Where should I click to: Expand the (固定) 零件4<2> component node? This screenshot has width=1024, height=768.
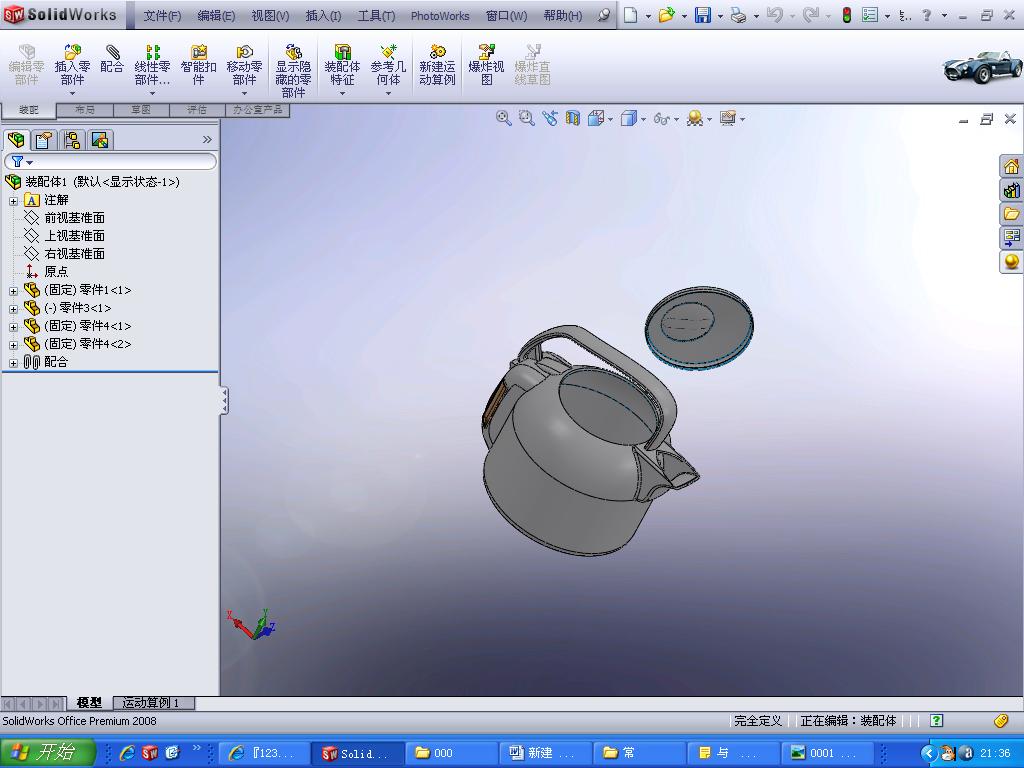coord(13,344)
